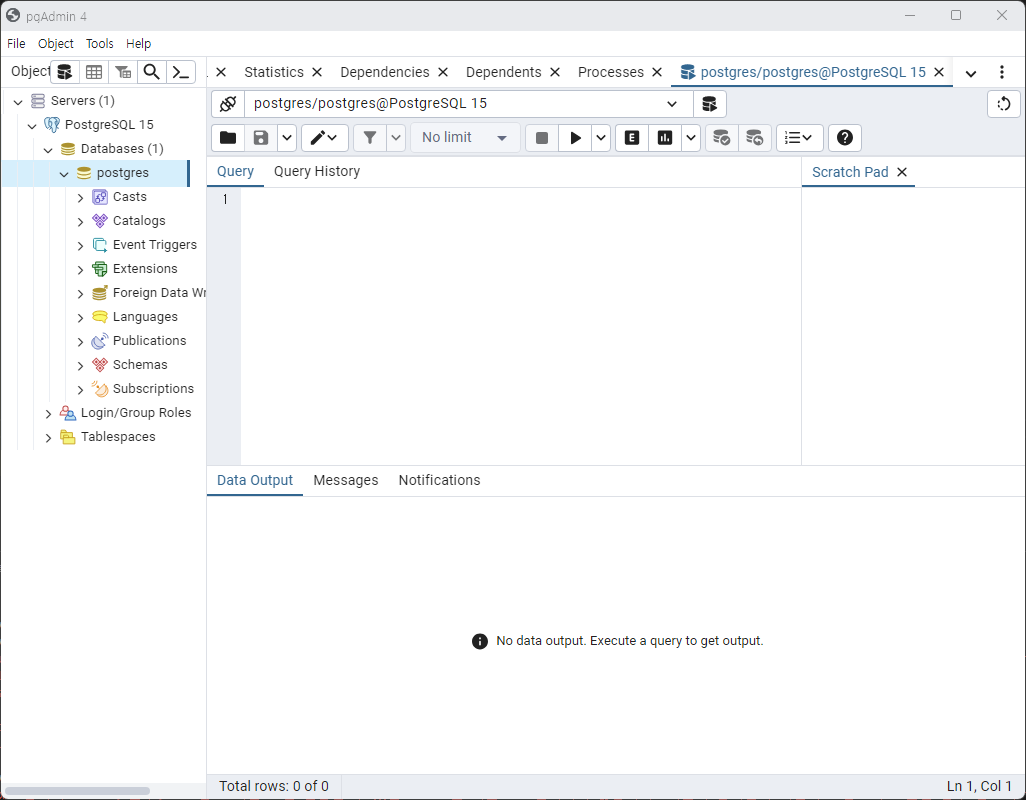Select the Data Output tab
Image resolution: width=1026 pixels, height=800 pixels.
255,480
